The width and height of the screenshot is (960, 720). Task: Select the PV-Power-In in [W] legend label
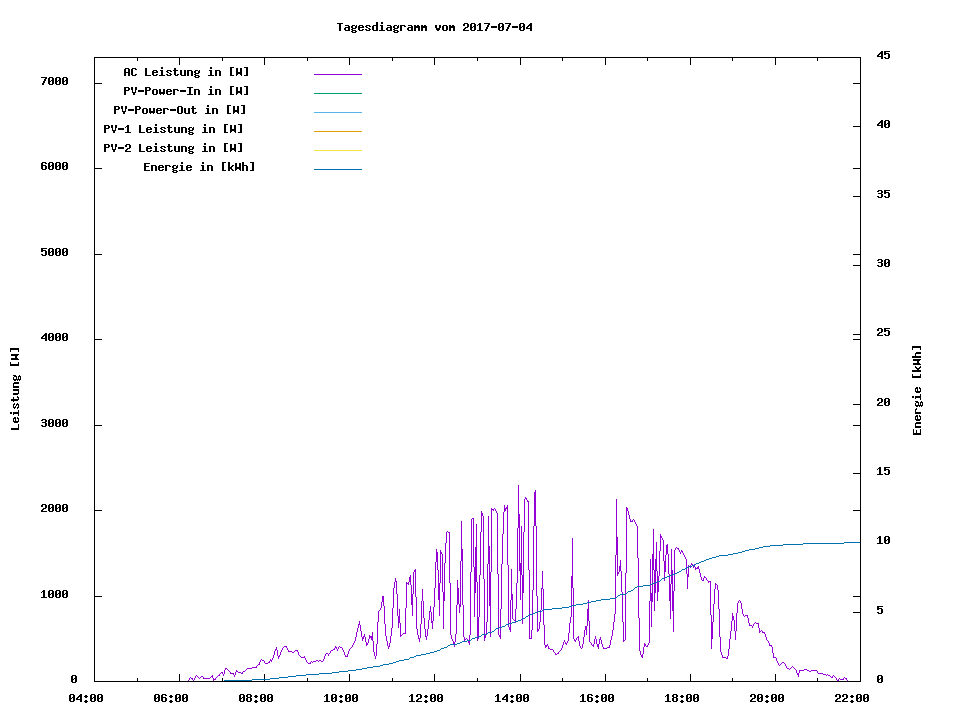pyautogui.click(x=186, y=91)
